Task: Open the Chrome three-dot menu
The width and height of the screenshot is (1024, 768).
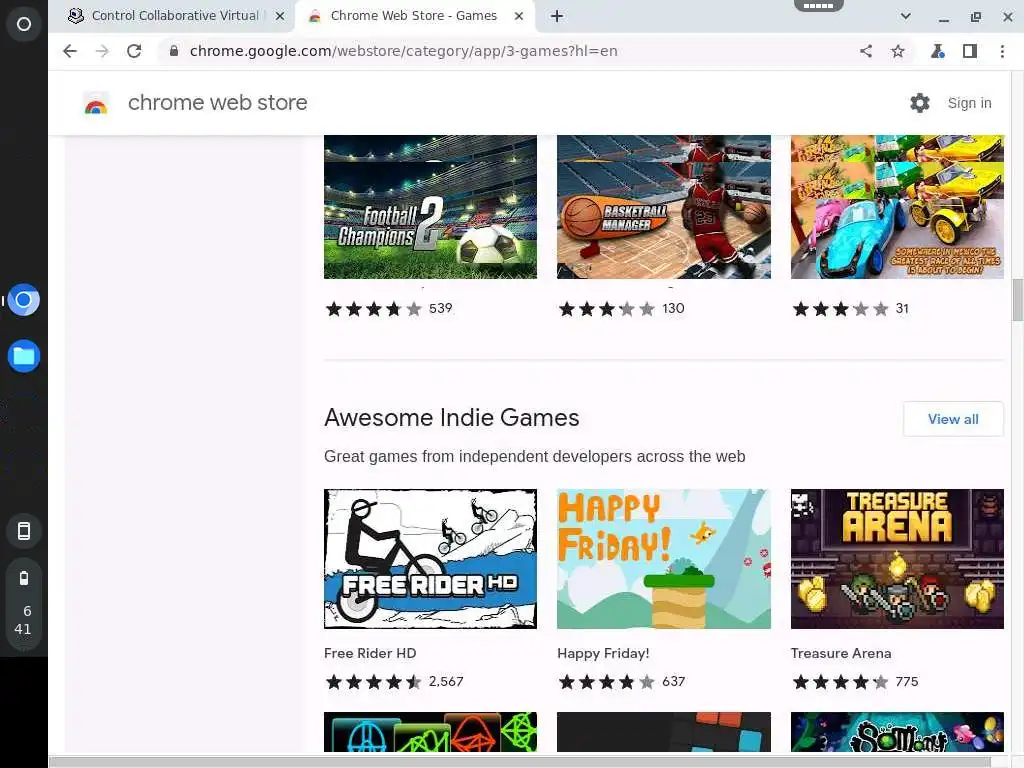Action: click(1002, 51)
